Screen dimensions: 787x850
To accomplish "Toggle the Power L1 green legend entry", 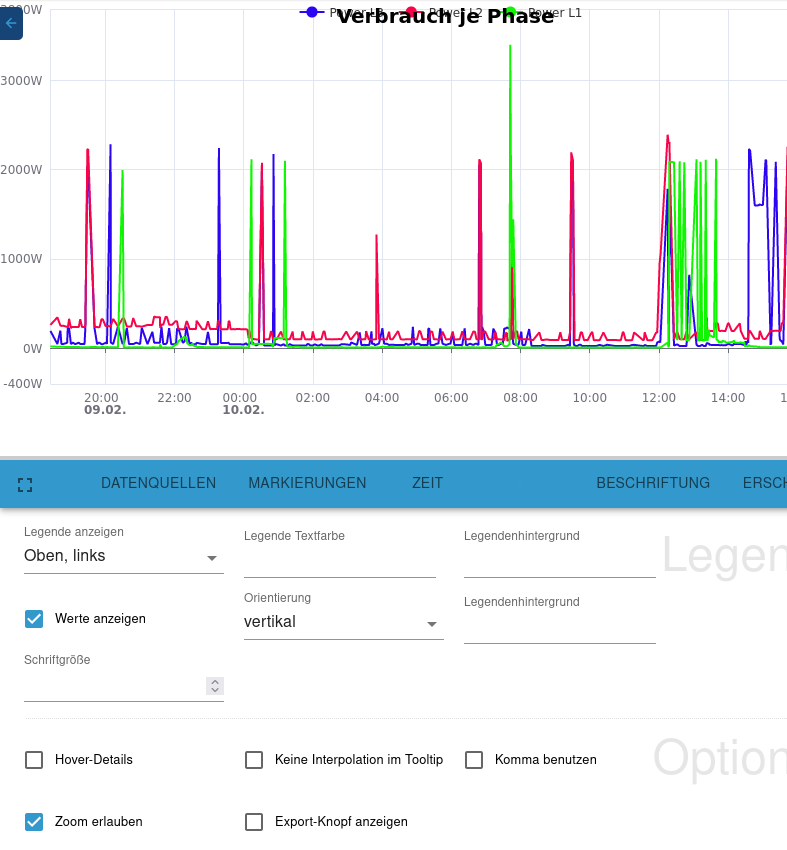I will click(x=542, y=12).
